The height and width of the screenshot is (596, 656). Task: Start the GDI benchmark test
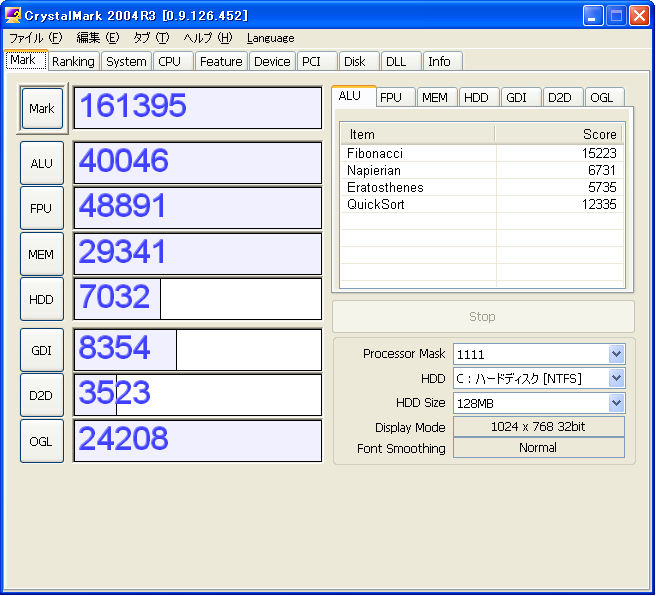pyautogui.click(x=42, y=350)
